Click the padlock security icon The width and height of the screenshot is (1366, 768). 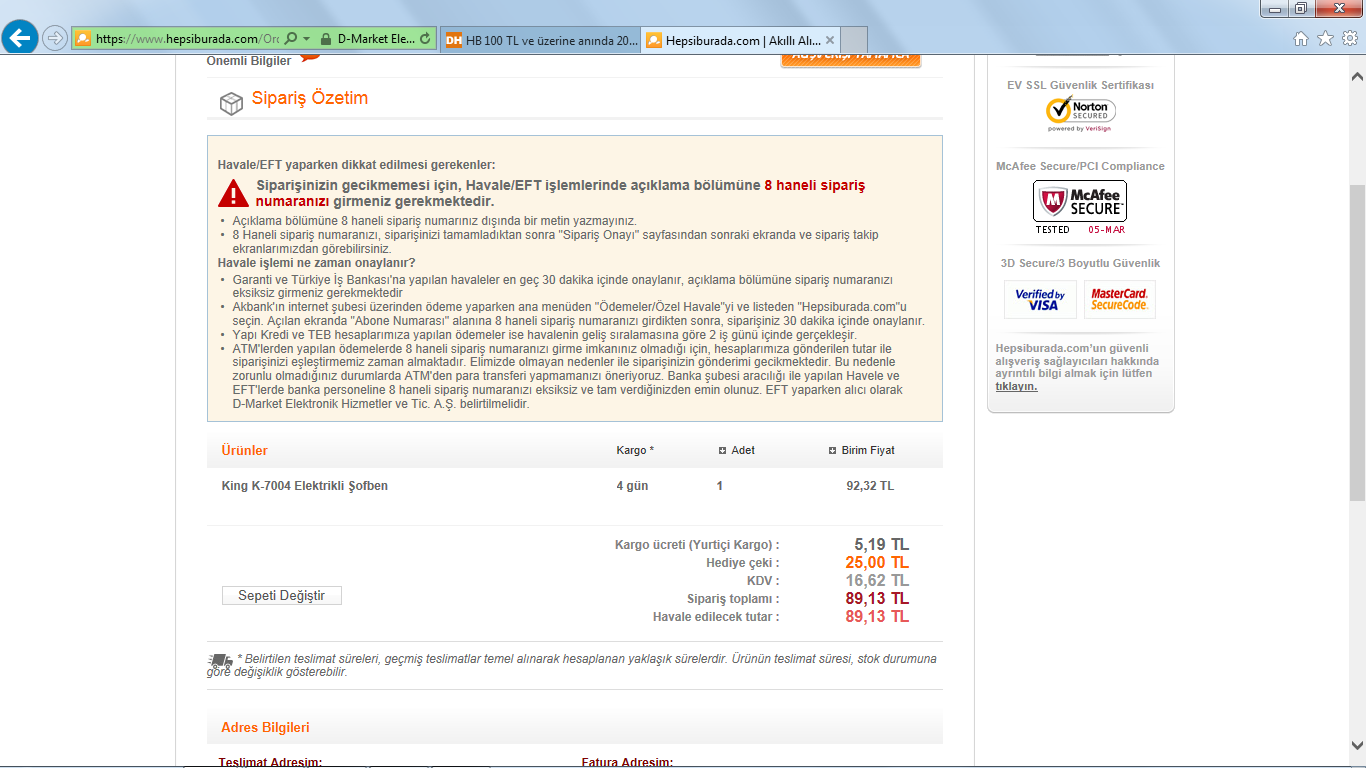pyautogui.click(x=325, y=39)
